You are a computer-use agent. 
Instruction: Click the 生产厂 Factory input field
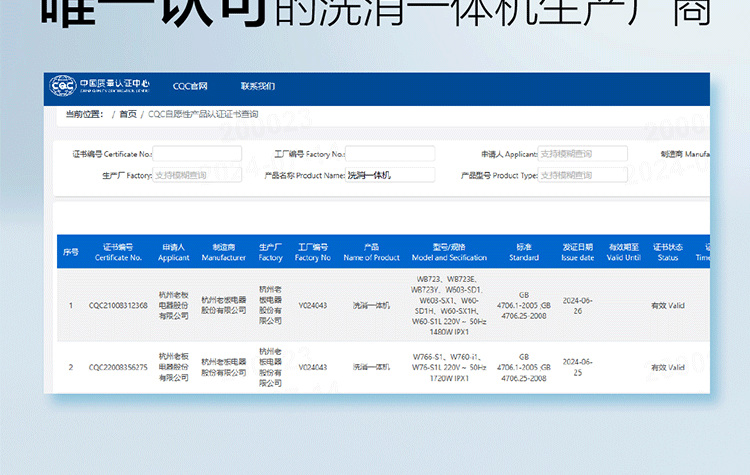coord(197,176)
